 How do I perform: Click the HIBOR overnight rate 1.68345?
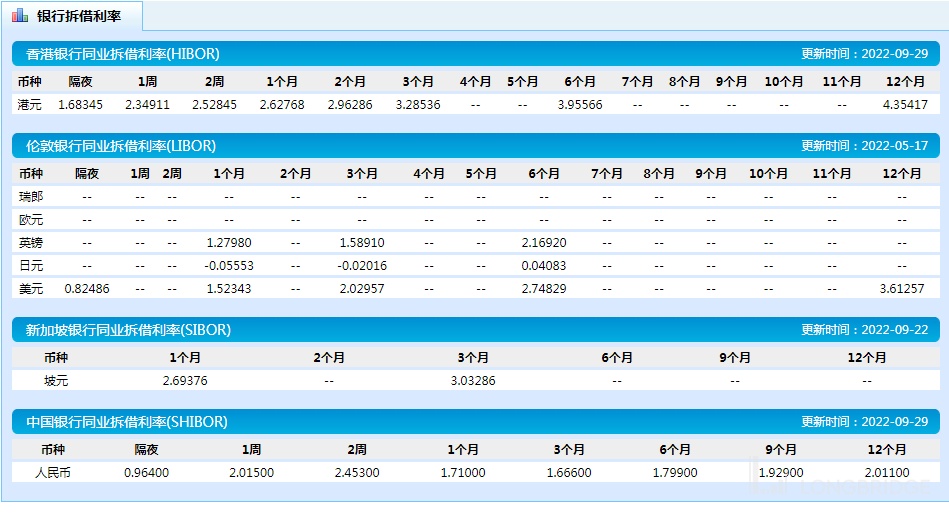[x=81, y=104]
